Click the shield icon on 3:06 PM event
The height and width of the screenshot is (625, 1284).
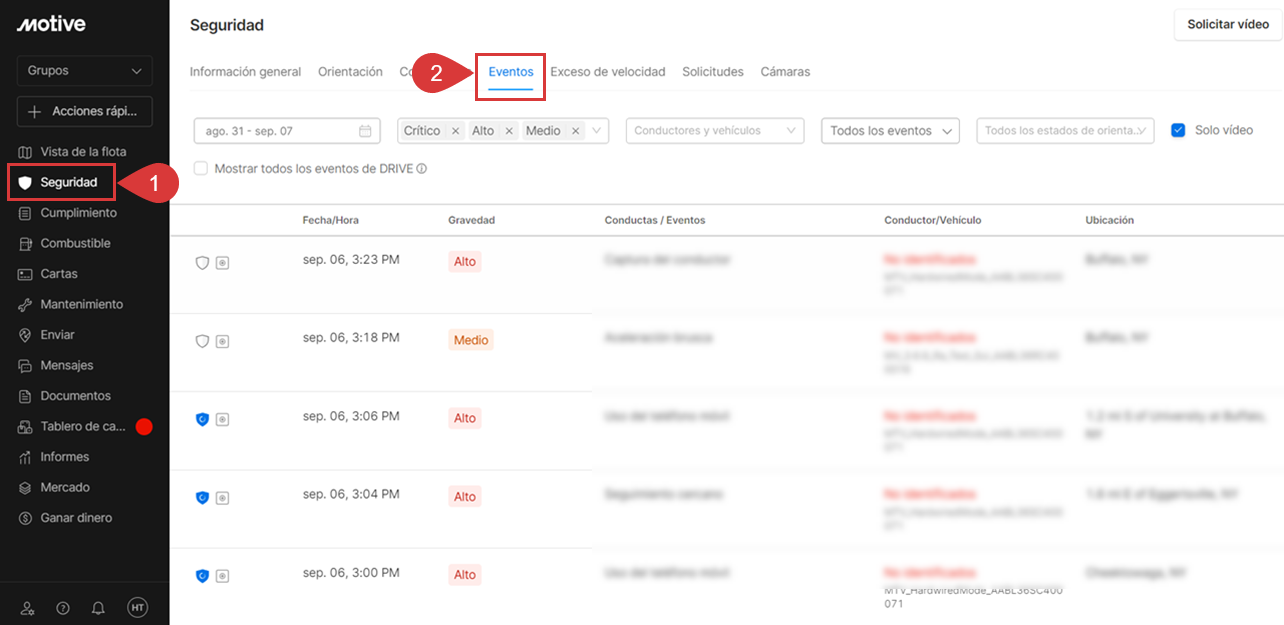[202, 419]
